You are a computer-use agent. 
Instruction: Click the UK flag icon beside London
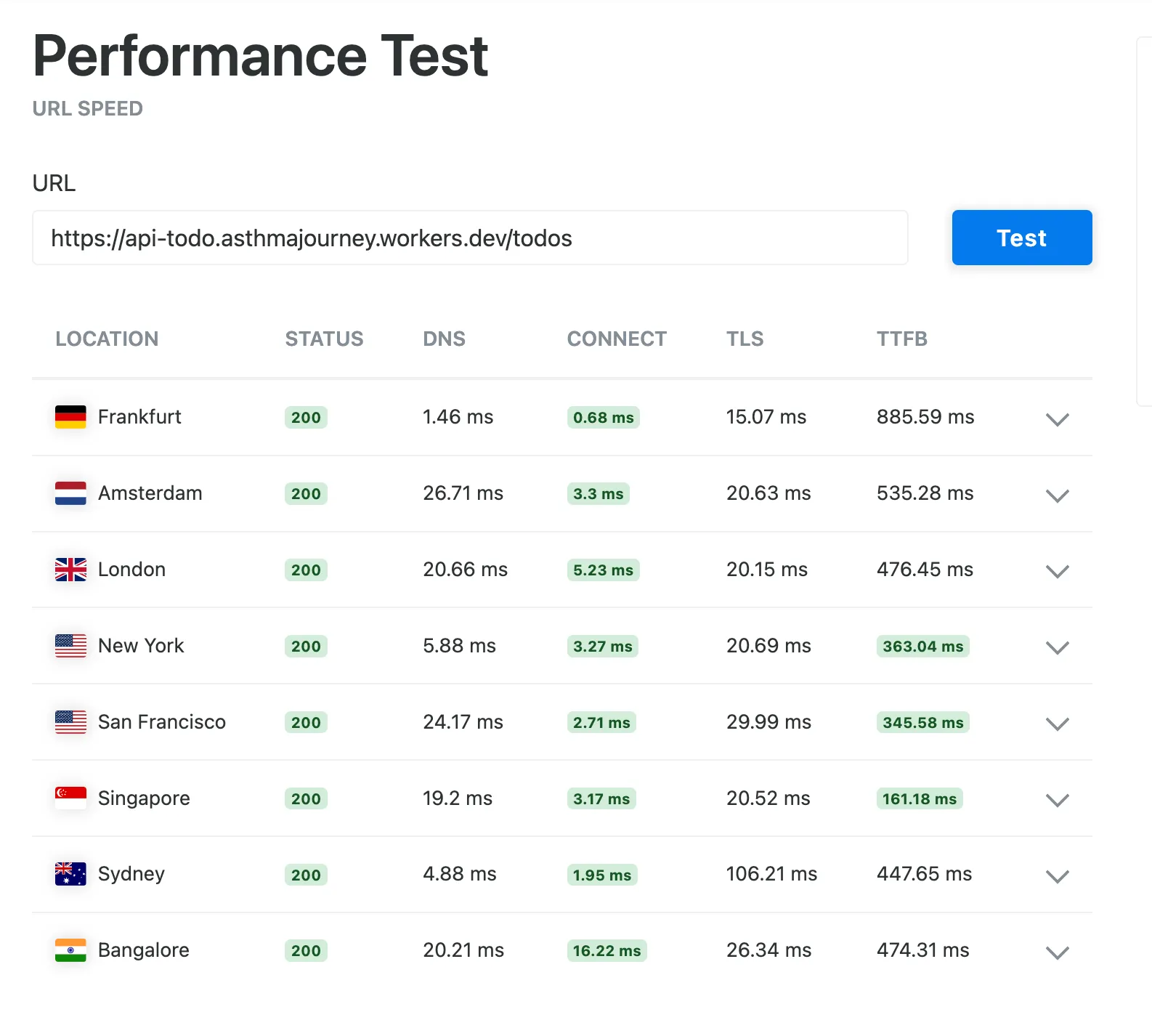tap(70, 570)
